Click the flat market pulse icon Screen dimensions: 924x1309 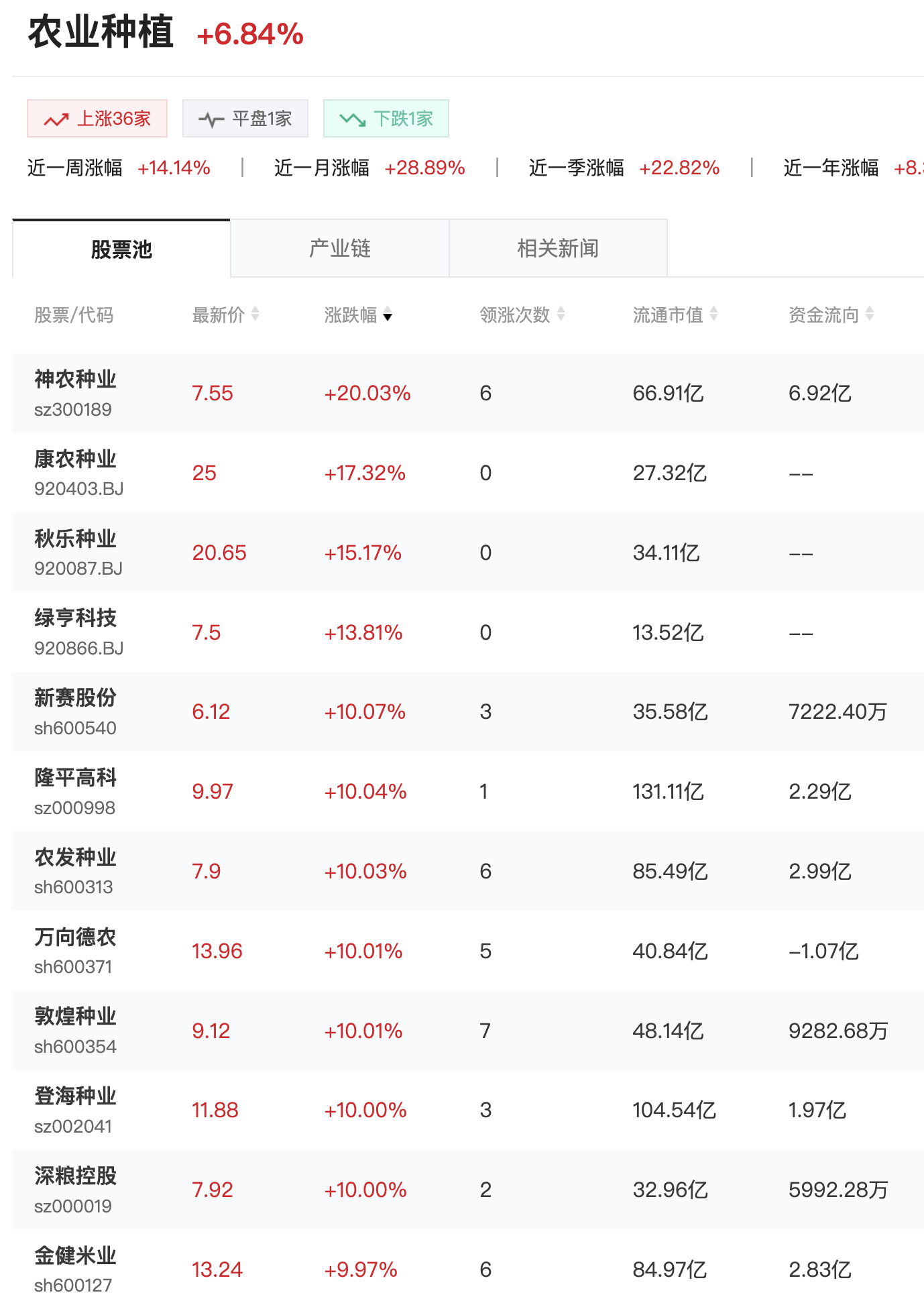(211, 119)
